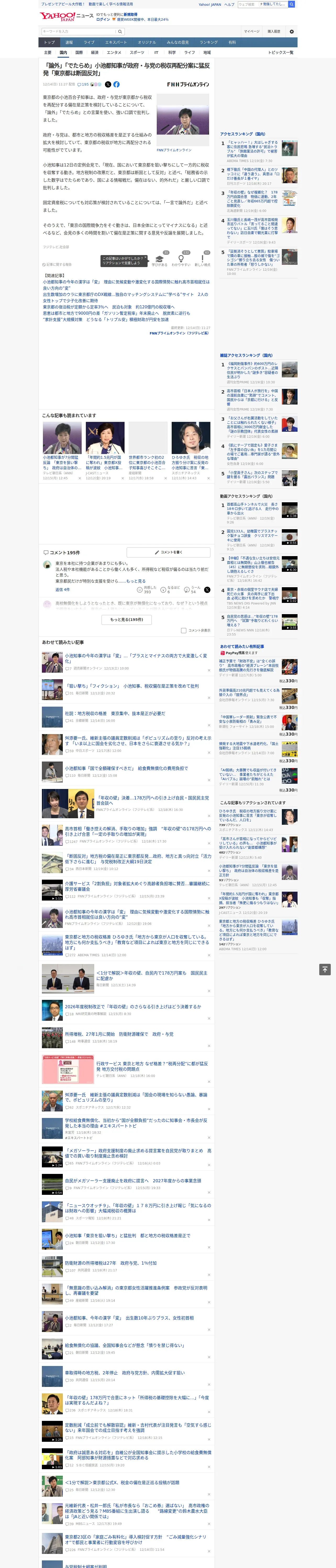This screenshot has width=336, height=1568.
Task: Open 購入履歴 link
Action: (x=274, y=31)
